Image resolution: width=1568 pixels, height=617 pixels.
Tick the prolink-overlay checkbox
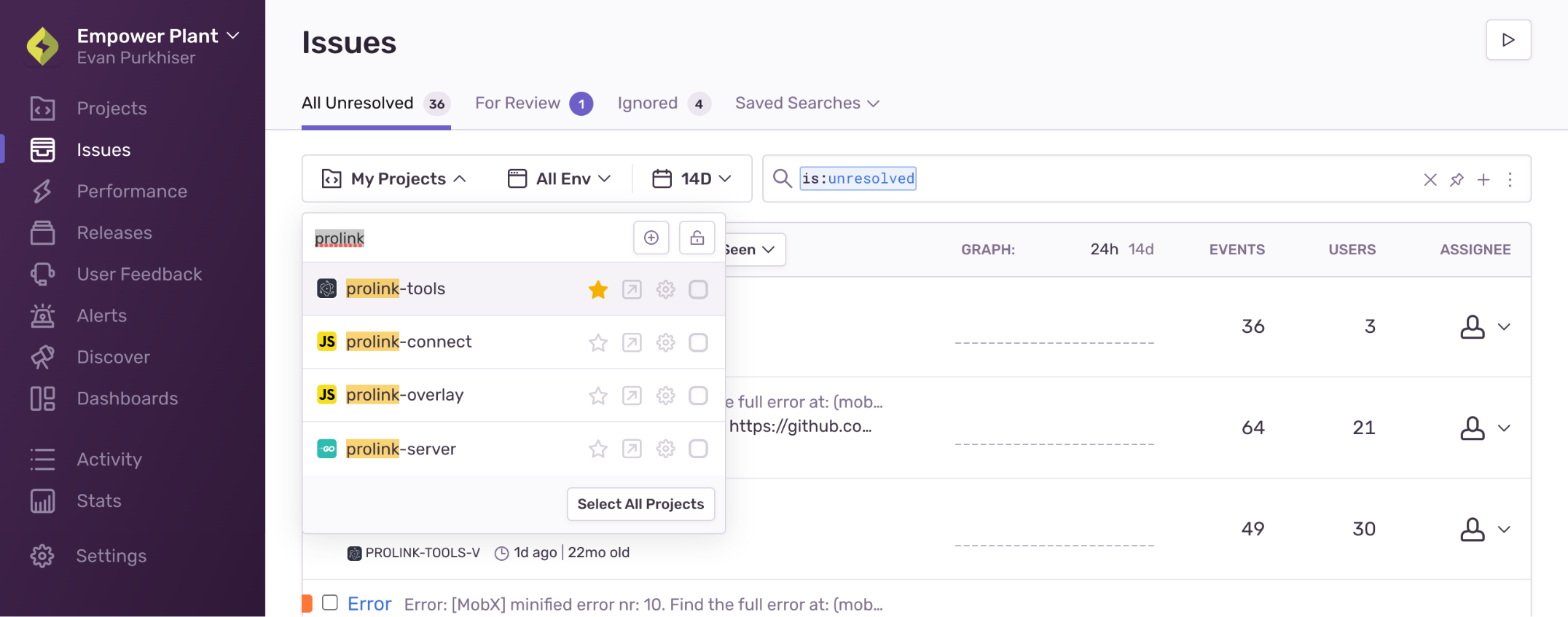698,396
